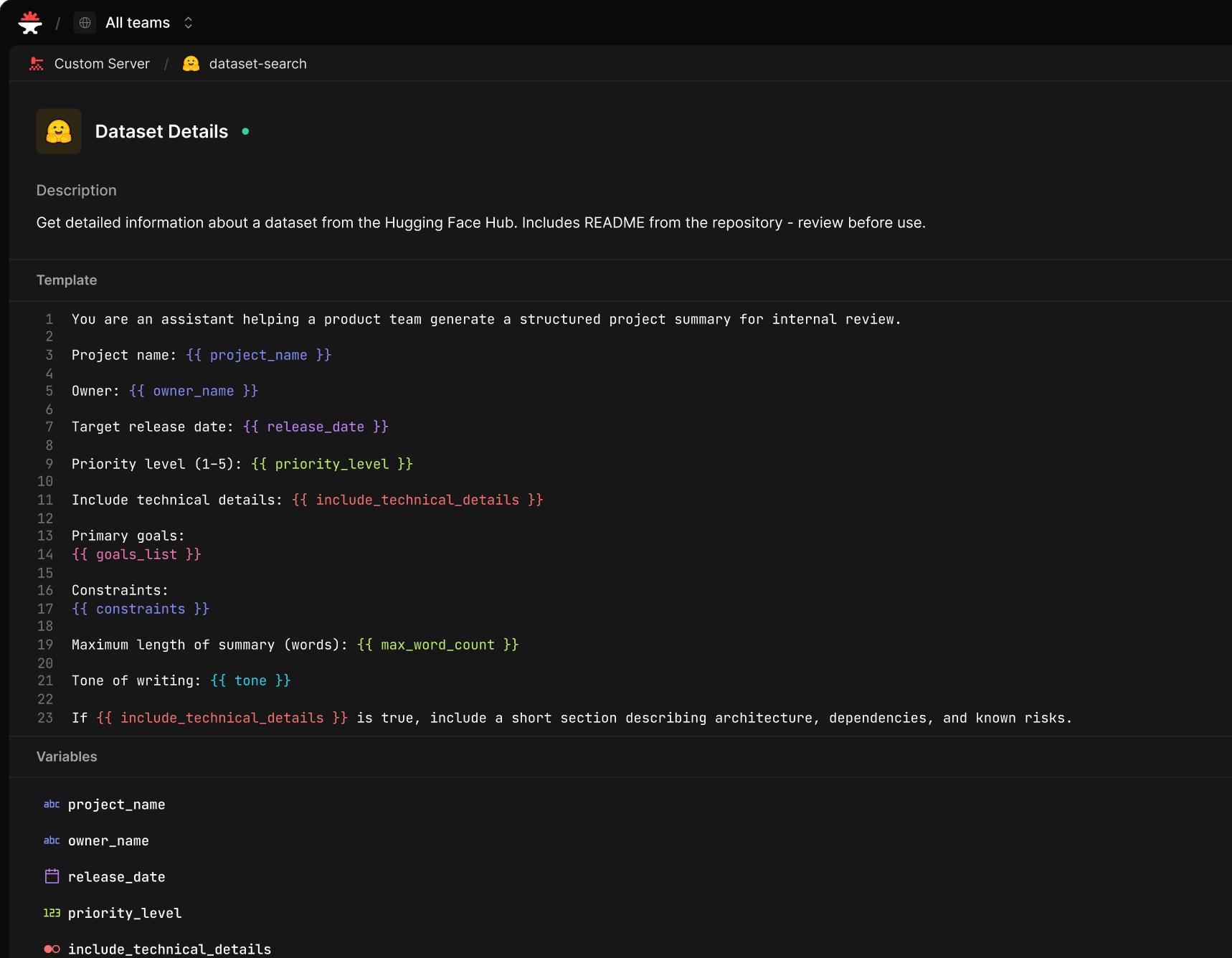Click the Custom Server red flag icon
1232x958 pixels.
click(x=37, y=64)
